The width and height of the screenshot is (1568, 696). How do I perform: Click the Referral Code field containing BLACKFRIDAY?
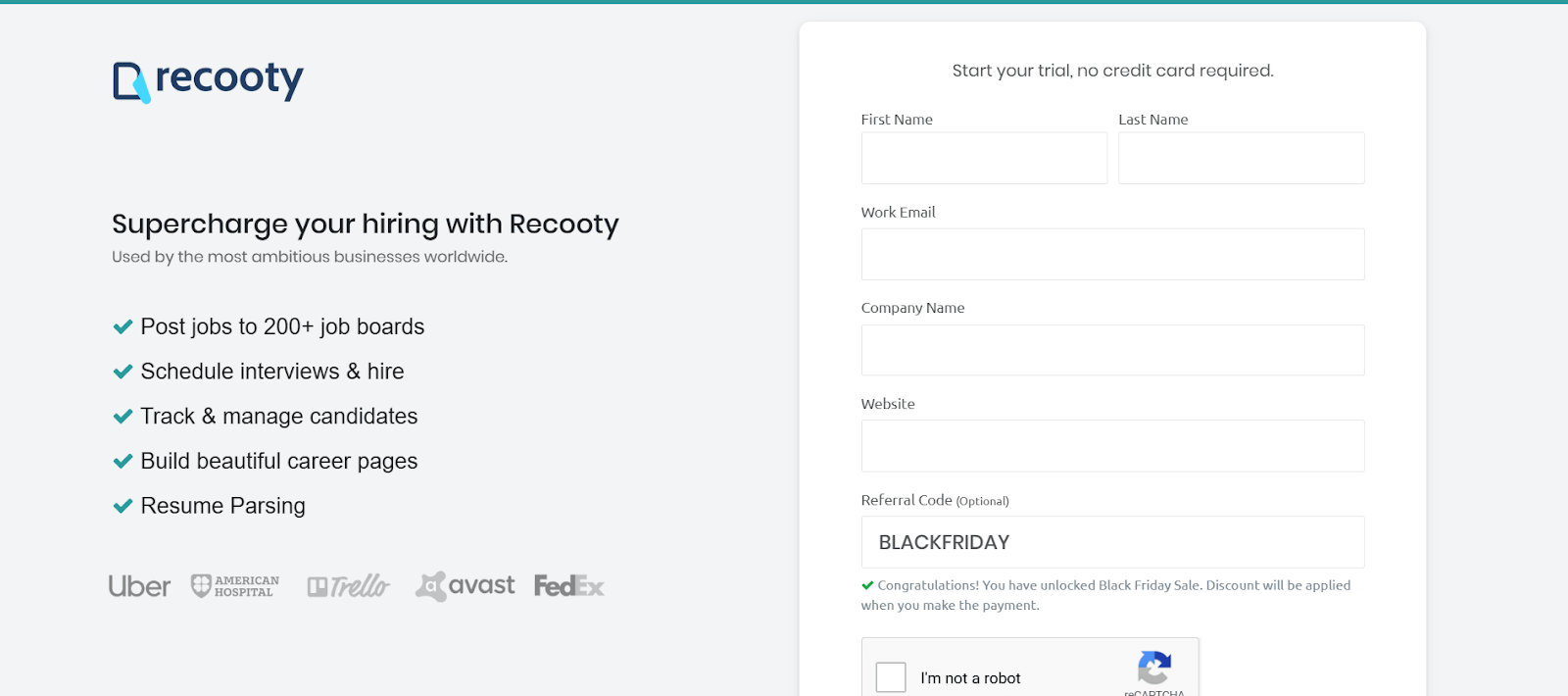point(1112,542)
